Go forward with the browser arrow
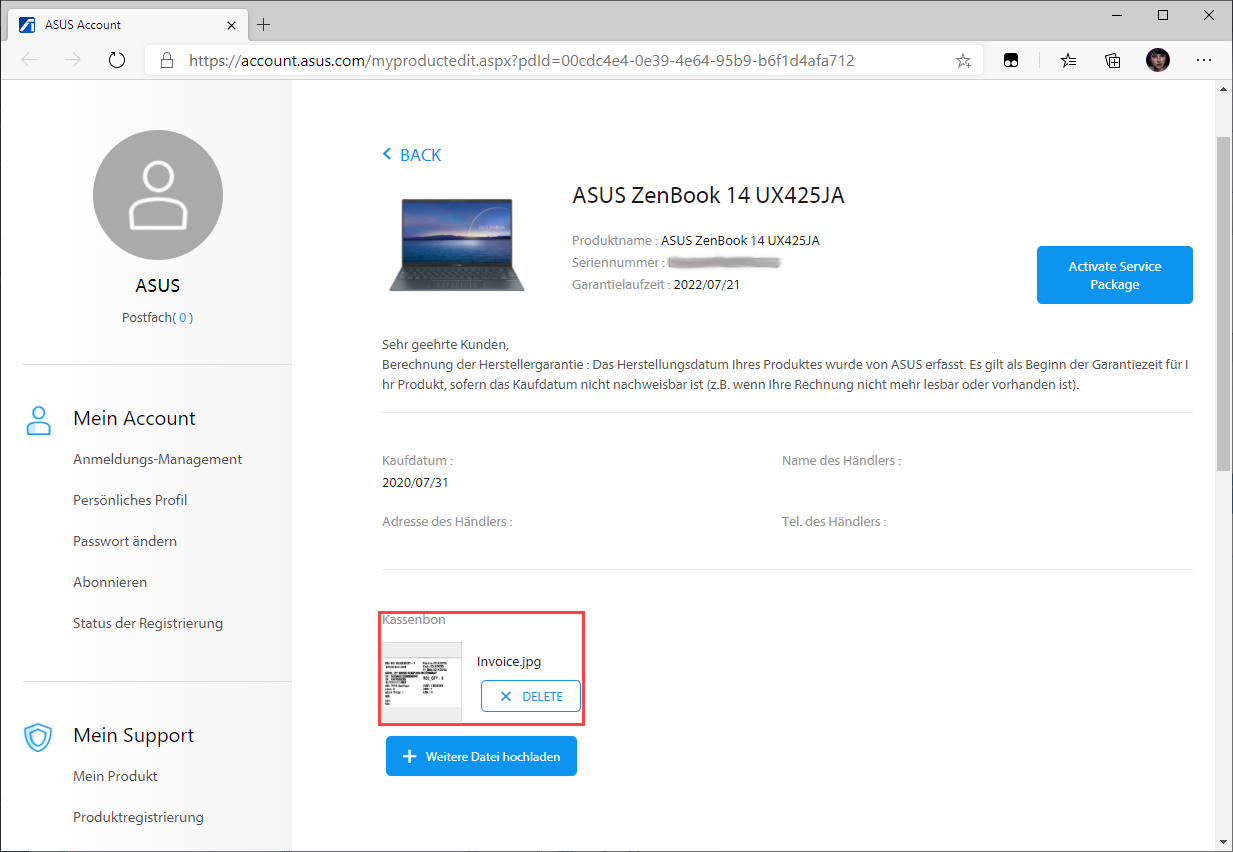Viewport: 1233px width, 852px height. (x=73, y=60)
